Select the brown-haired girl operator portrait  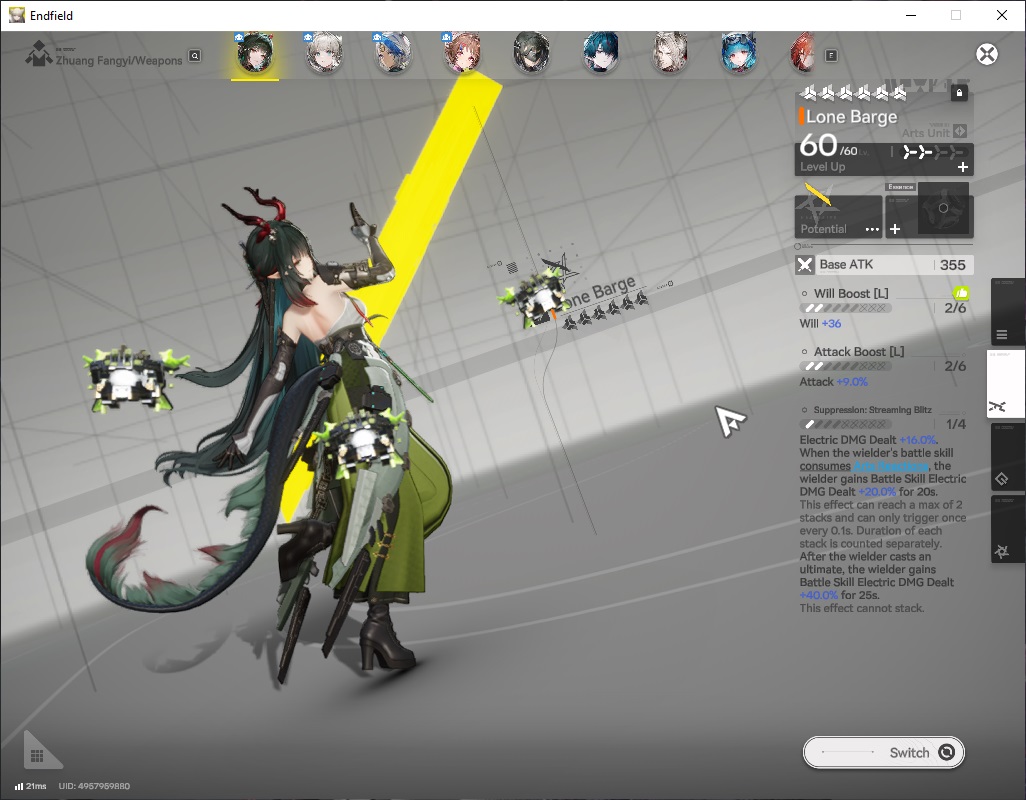[x=462, y=53]
